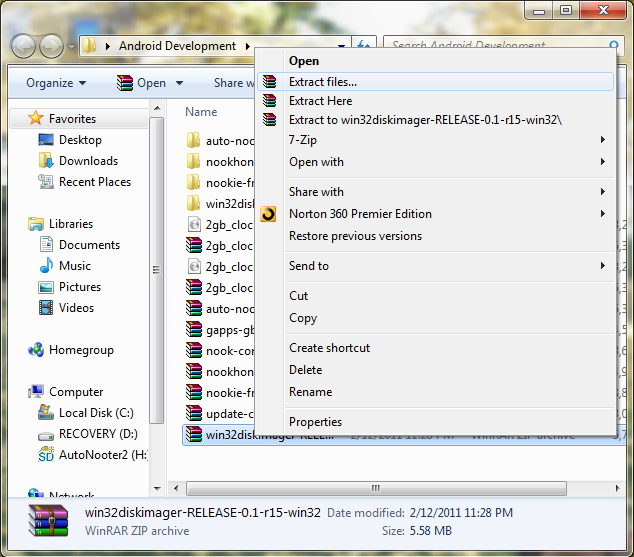The height and width of the screenshot is (557, 634).
Task: Click the Favorites star icon in sidebar
Action: tap(36, 119)
